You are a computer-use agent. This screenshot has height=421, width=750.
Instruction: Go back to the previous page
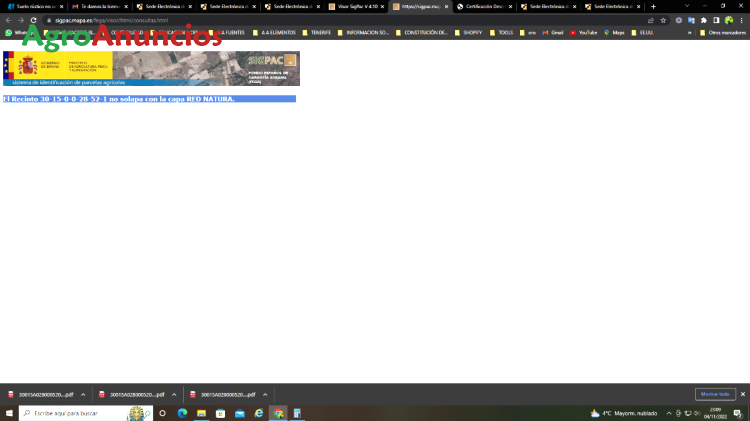coord(8,21)
